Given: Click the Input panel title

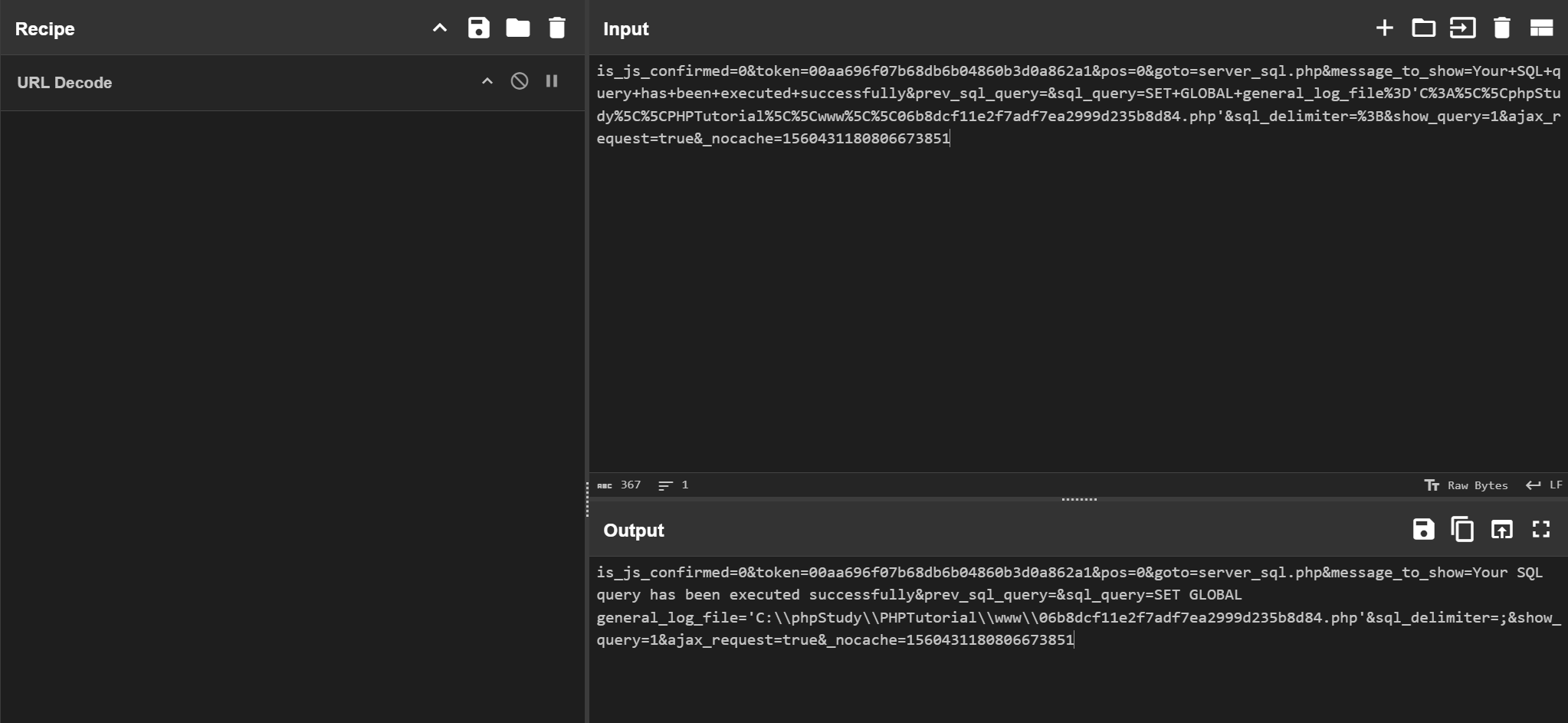Looking at the screenshot, I should pyautogui.click(x=626, y=29).
